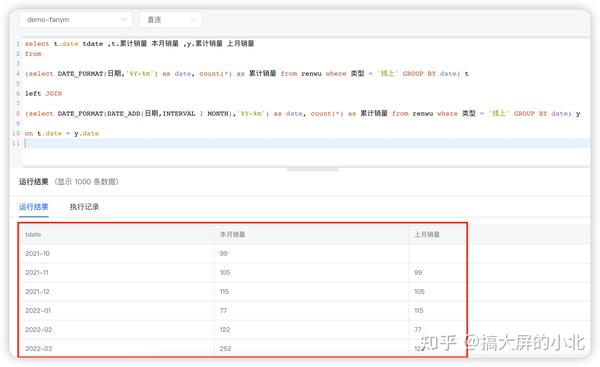Screen dimensions: 600x367
Task: Click the panel resize handle below the editor
Action: tap(313, 169)
